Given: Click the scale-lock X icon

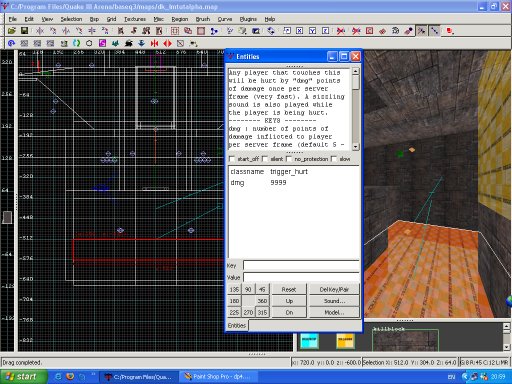Looking at the screenshot, I should pyautogui.click(x=300, y=31).
